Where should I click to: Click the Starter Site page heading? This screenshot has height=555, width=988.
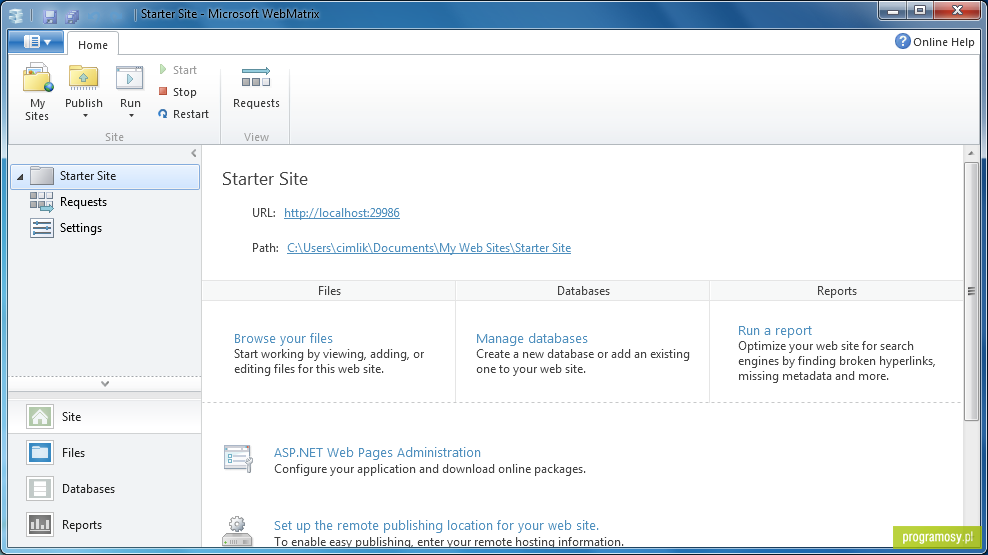tap(265, 179)
